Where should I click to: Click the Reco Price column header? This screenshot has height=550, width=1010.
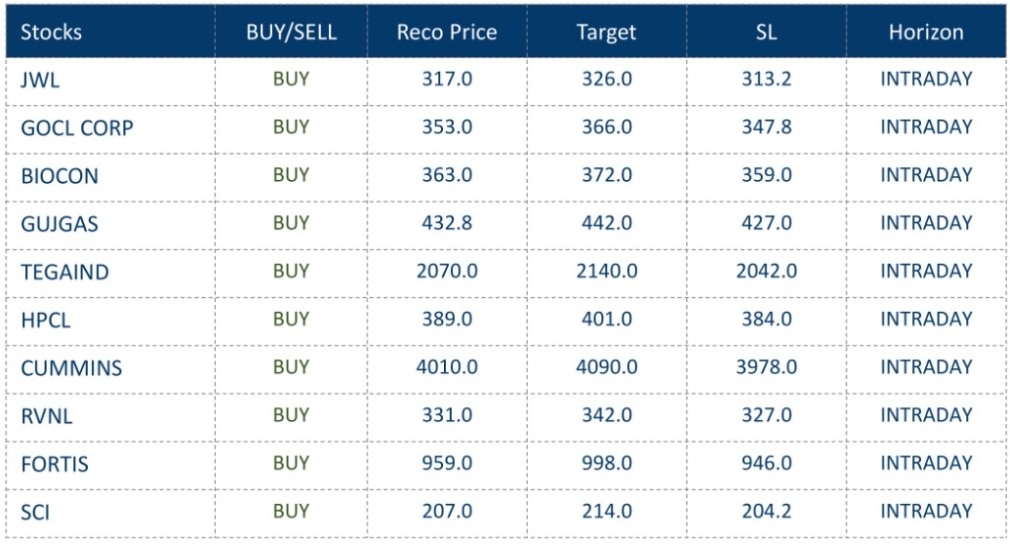click(447, 32)
